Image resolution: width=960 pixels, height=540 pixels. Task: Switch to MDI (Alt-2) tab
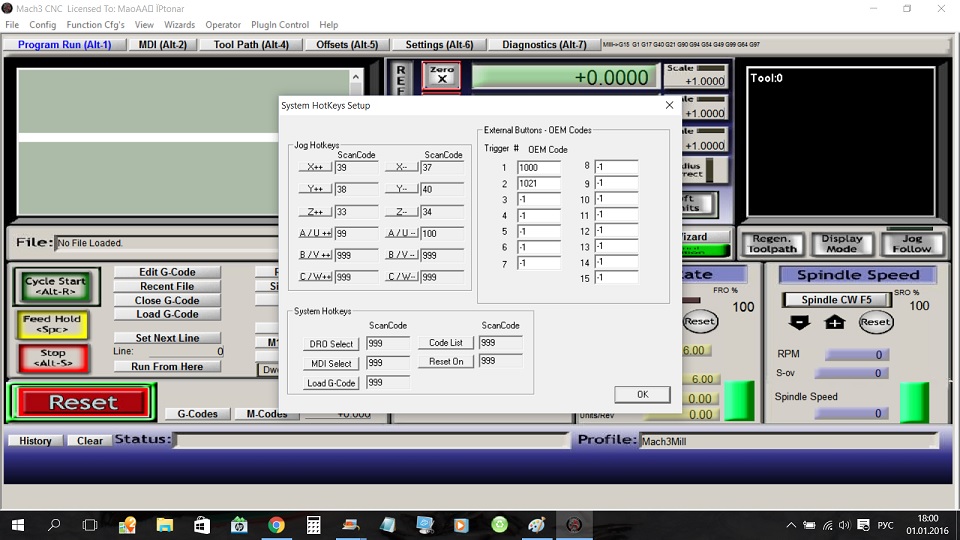point(162,45)
